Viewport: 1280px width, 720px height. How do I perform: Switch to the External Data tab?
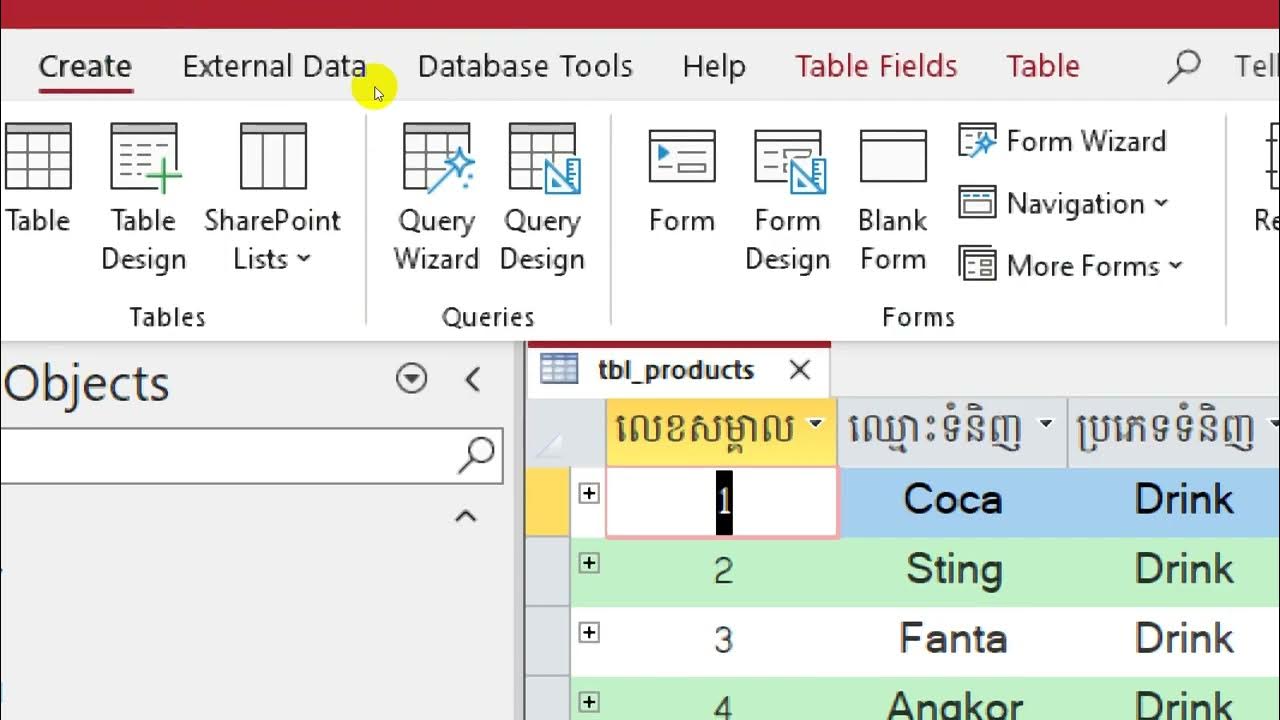click(274, 66)
